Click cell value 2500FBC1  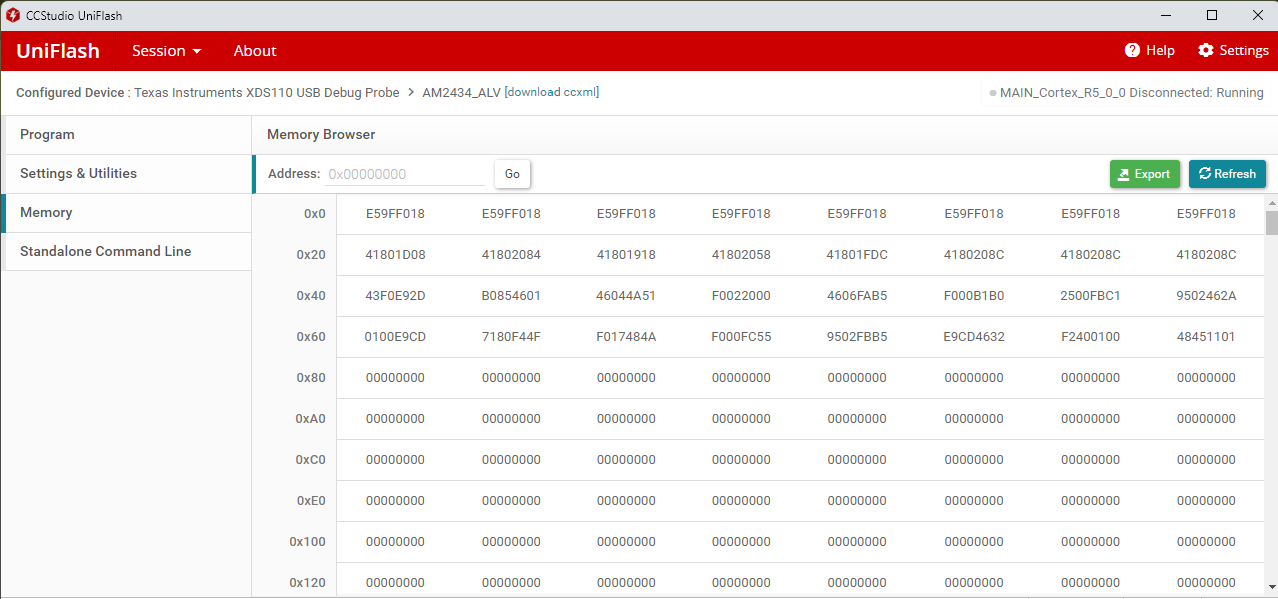(1090, 296)
